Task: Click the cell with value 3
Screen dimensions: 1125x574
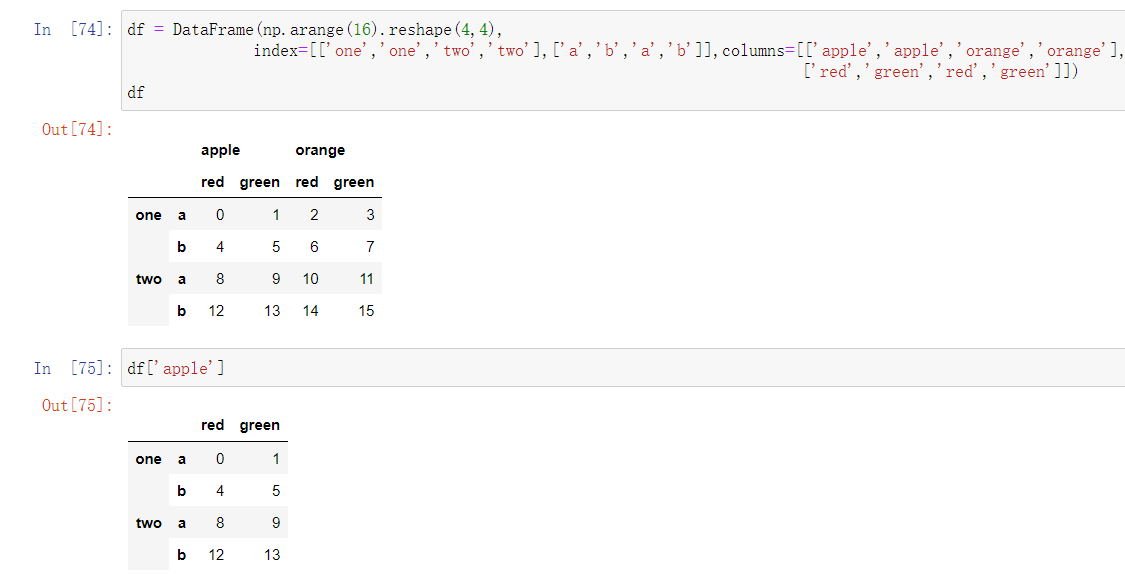Action: (x=370, y=215)
